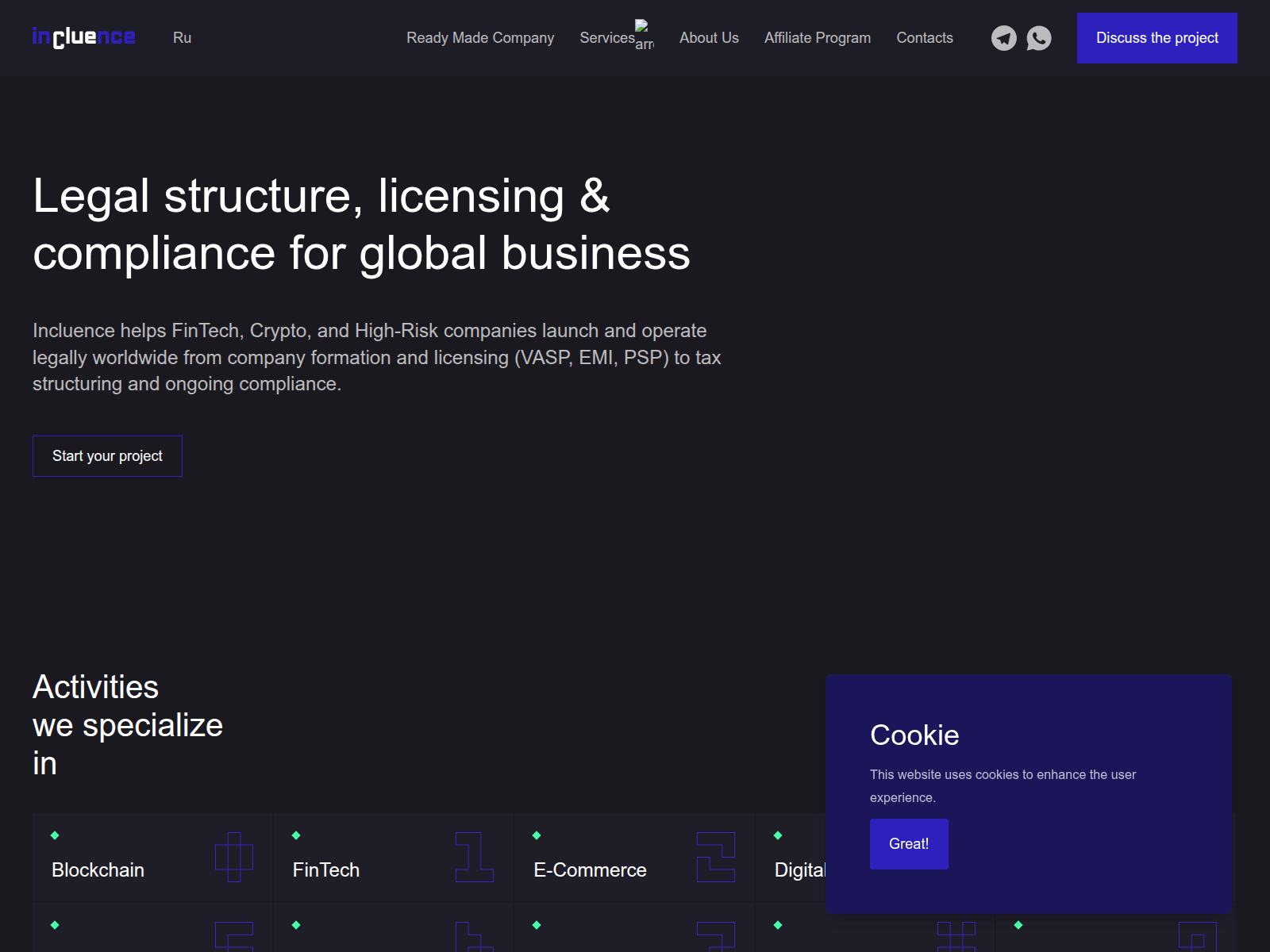Click Start your project button
This screenshot has height=952, width=1270.
[x=107, y=456]
